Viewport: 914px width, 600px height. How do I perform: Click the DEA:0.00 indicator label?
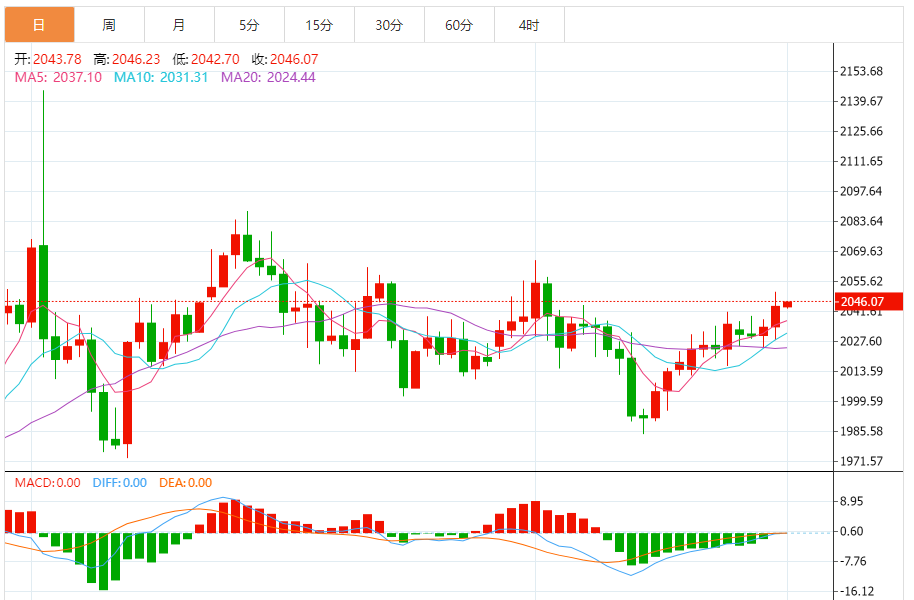click(x=185, y=483)
